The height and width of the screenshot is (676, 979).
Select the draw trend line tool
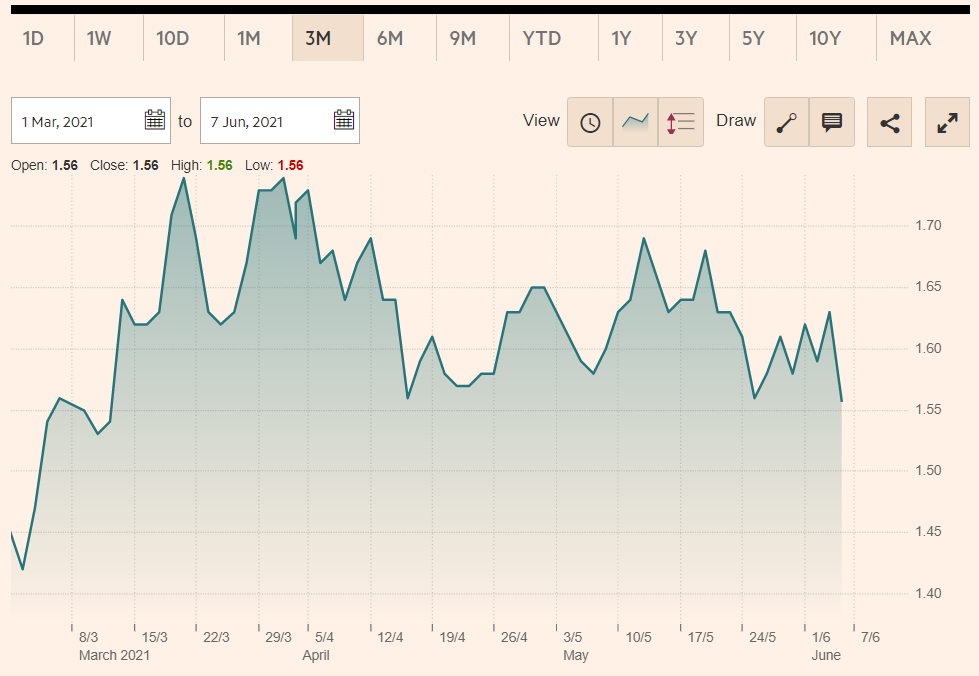point(787,122)
